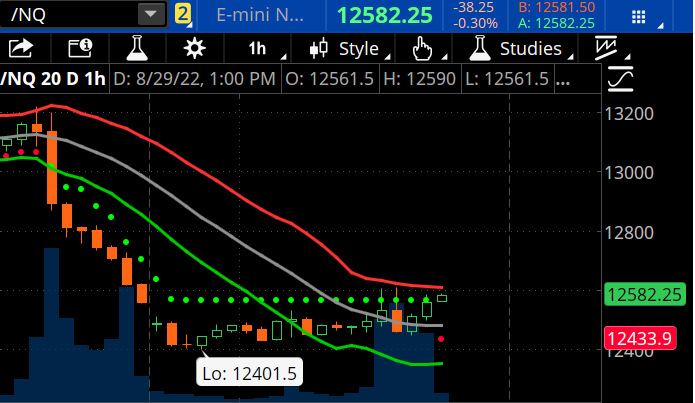The width and height of the screenshot is (695, 403).
Task: Click the yellow link number 2 badge
Action: tap(183, 14)
